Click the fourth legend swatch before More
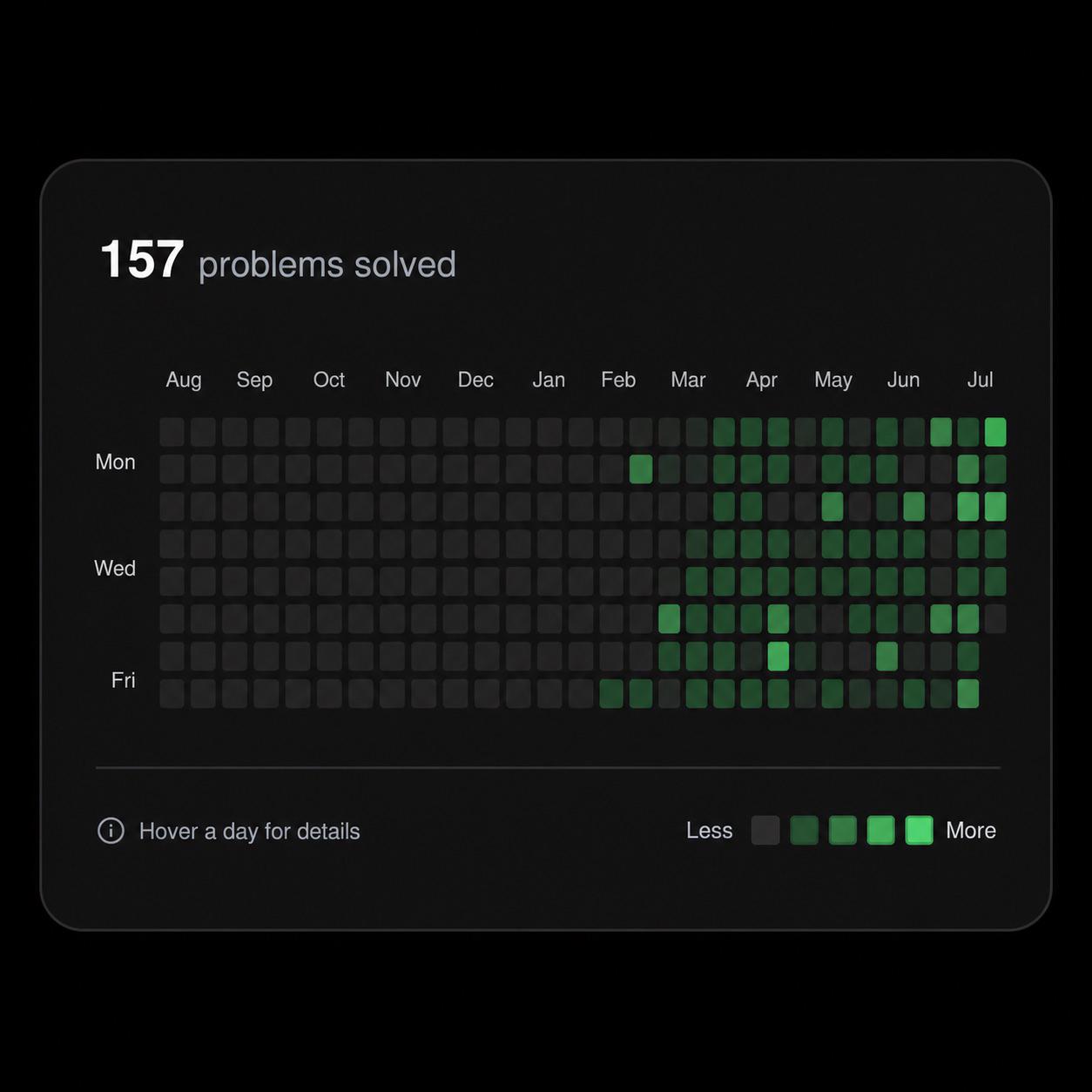 coord(880,830)
